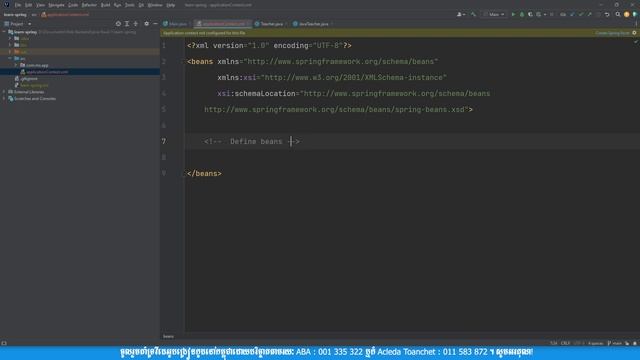The image size is (640, 360).
Task: Switch to the JavaTeacher.java editor tab
Action: point(312,24)
